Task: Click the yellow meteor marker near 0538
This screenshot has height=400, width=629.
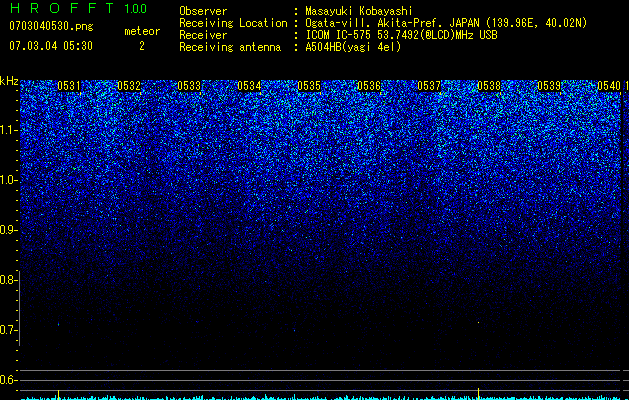Action: (479, 394)
